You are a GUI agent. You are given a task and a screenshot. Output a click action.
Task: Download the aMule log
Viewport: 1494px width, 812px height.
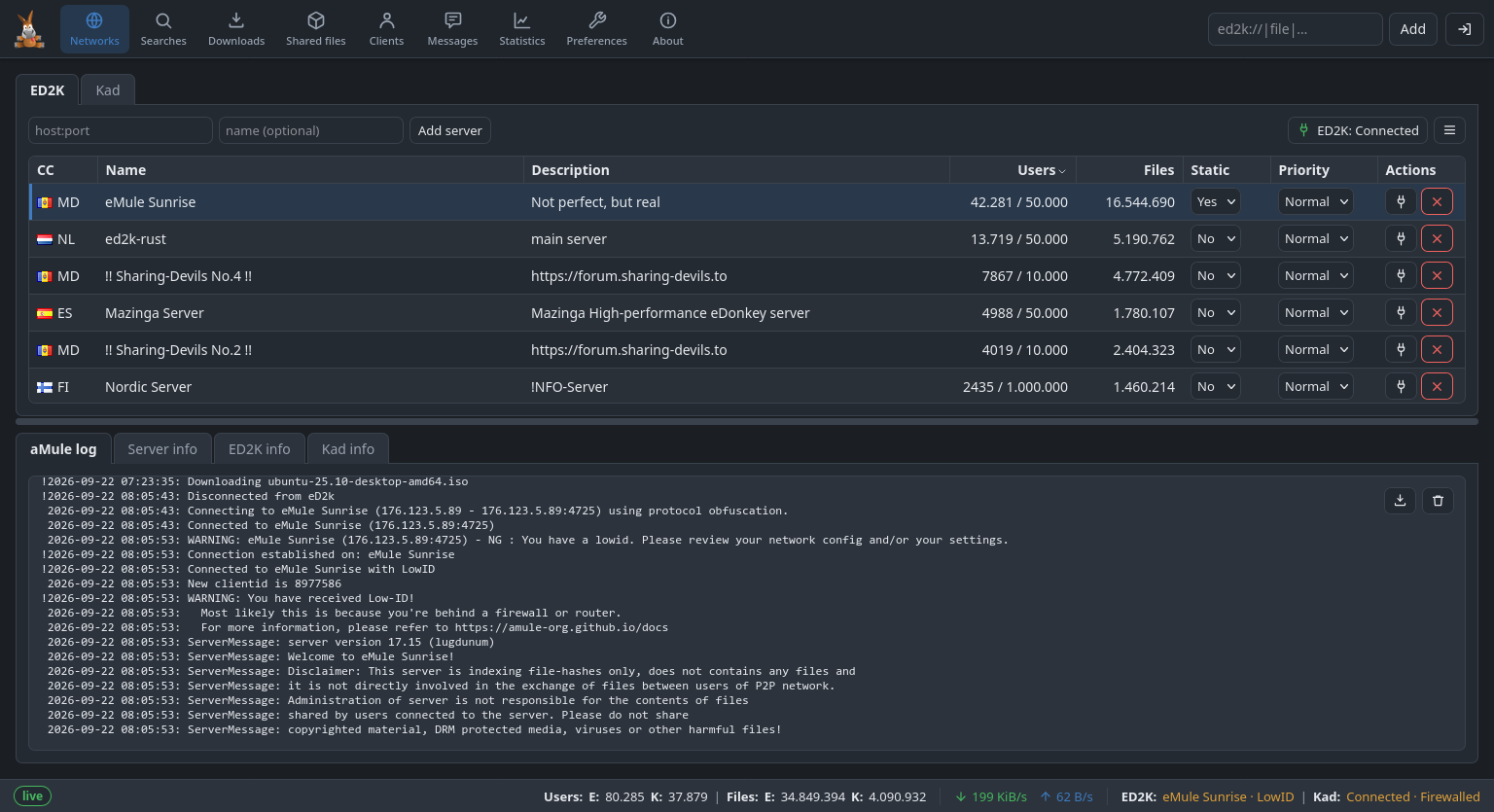click(1400, 501)
